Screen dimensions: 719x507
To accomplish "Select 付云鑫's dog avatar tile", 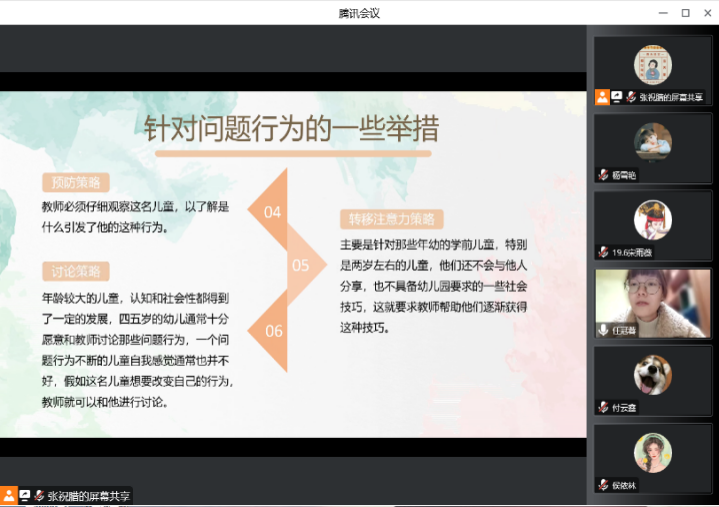I will click(x=653, y=374).
